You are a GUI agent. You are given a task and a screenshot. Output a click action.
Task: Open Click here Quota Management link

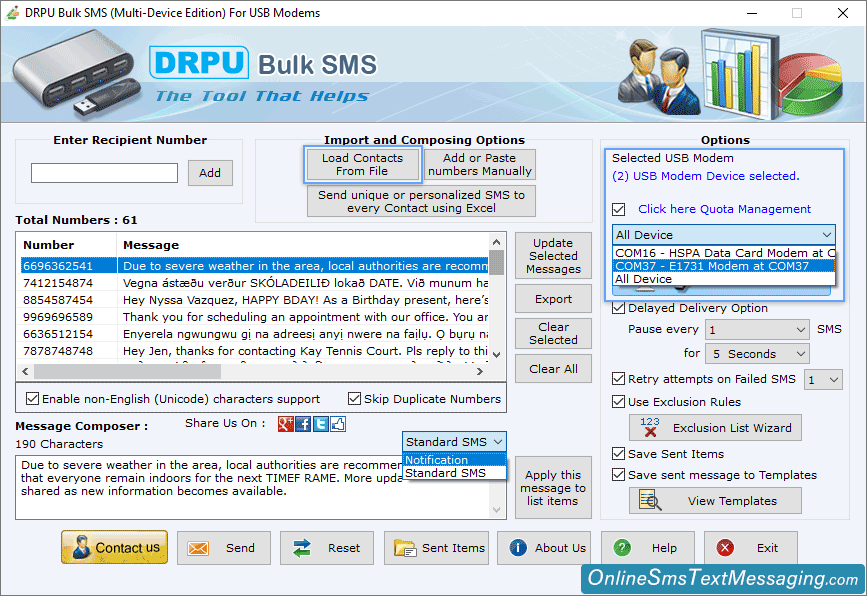click(724, 209)
